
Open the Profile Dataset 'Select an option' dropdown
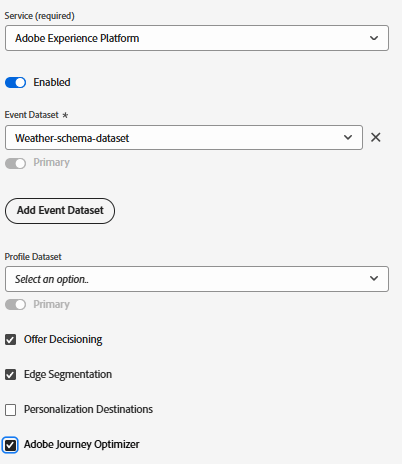[197, 279]
